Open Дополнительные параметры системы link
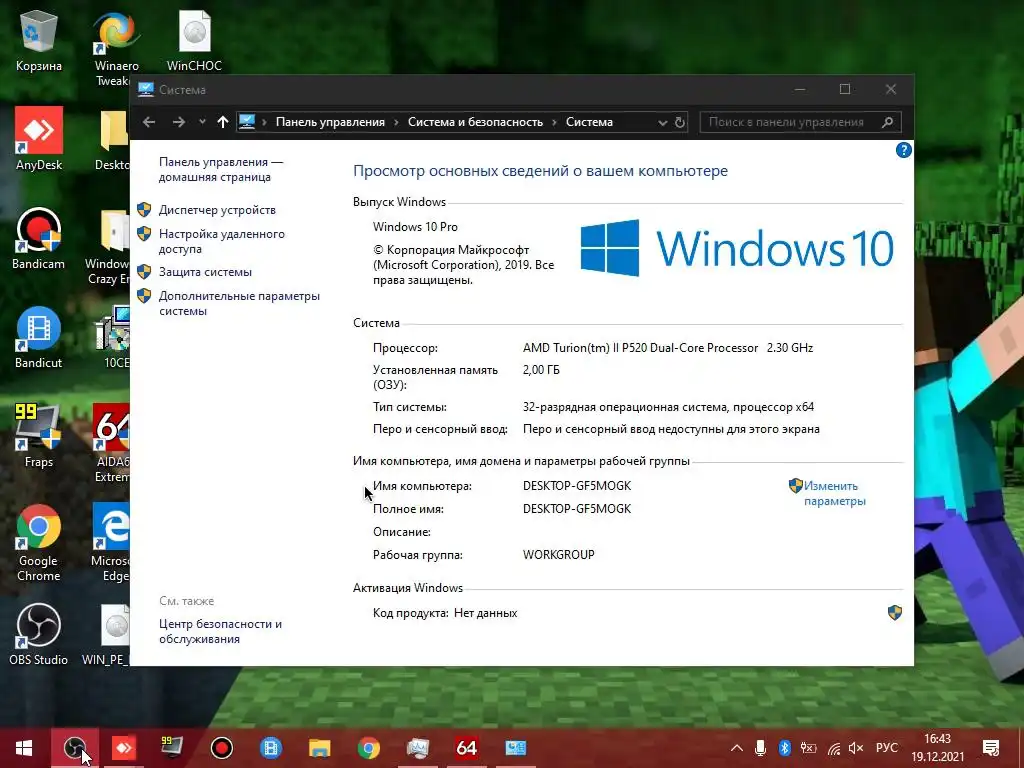Image resolution: width=1024 pixels, height=768 pixels. tap(239, 303)
